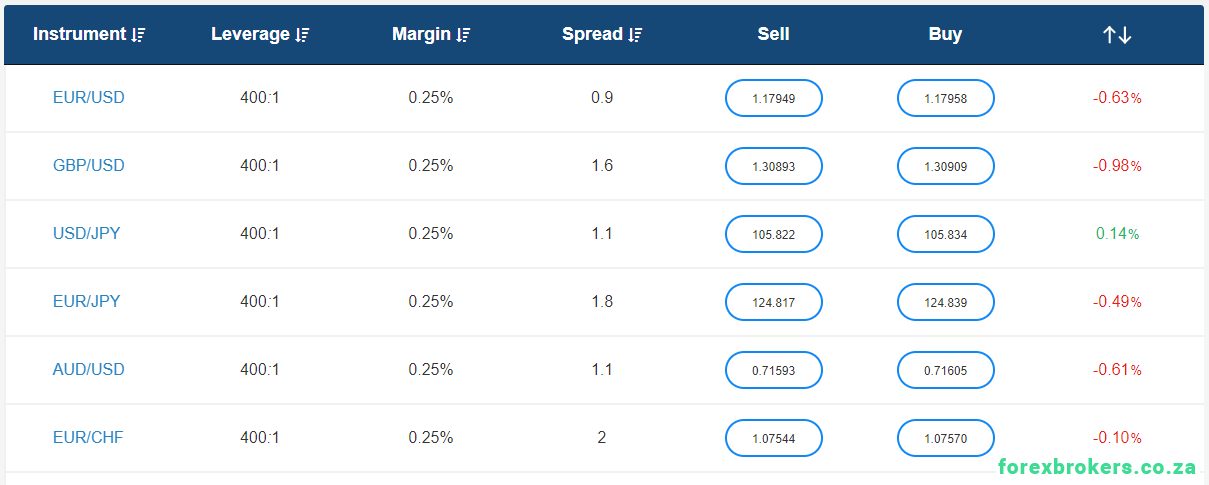The width and height of the screenshot is (1209, 485).
Task: Click the Leverage sort icon
Action: (302, 35)
